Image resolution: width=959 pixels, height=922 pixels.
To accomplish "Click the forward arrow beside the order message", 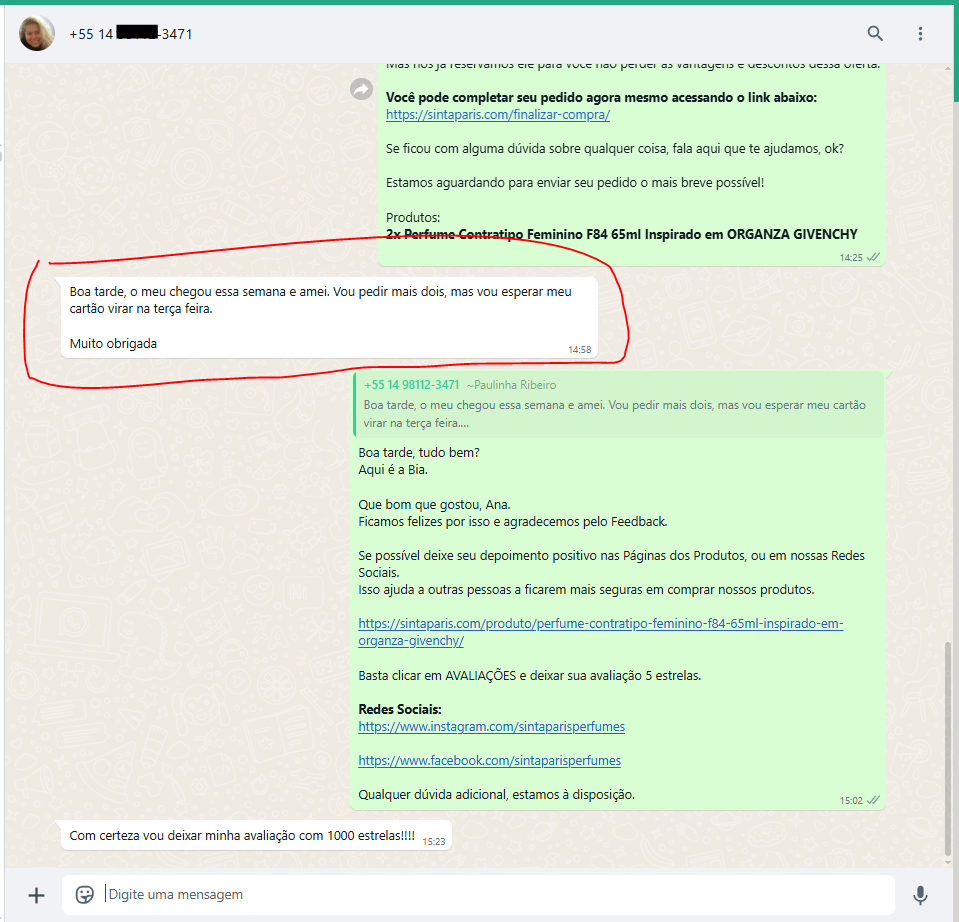I will (x=361, y=90).
